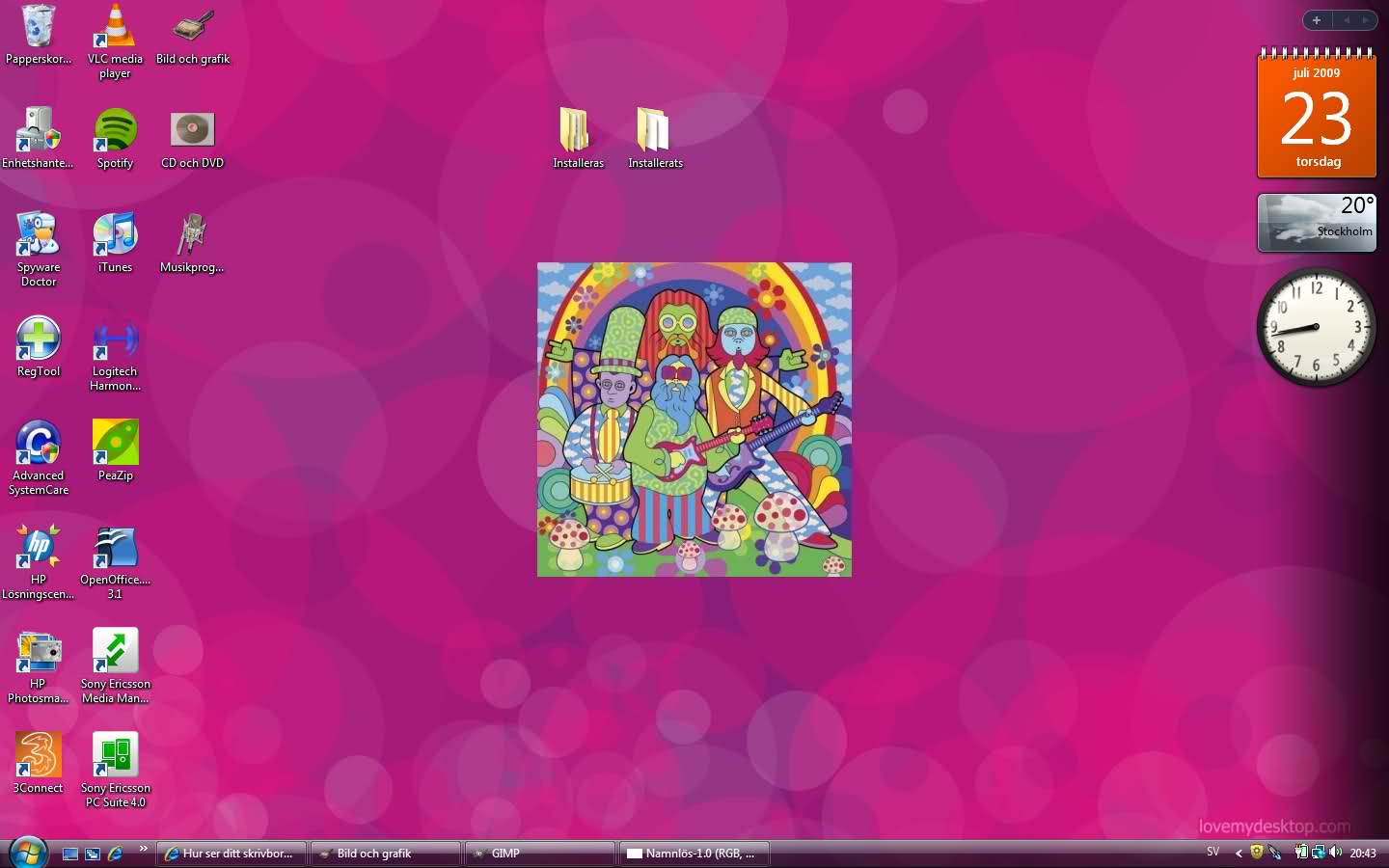Select the Installeras folder
This screenshot has height=868, width=1389.
578,137
